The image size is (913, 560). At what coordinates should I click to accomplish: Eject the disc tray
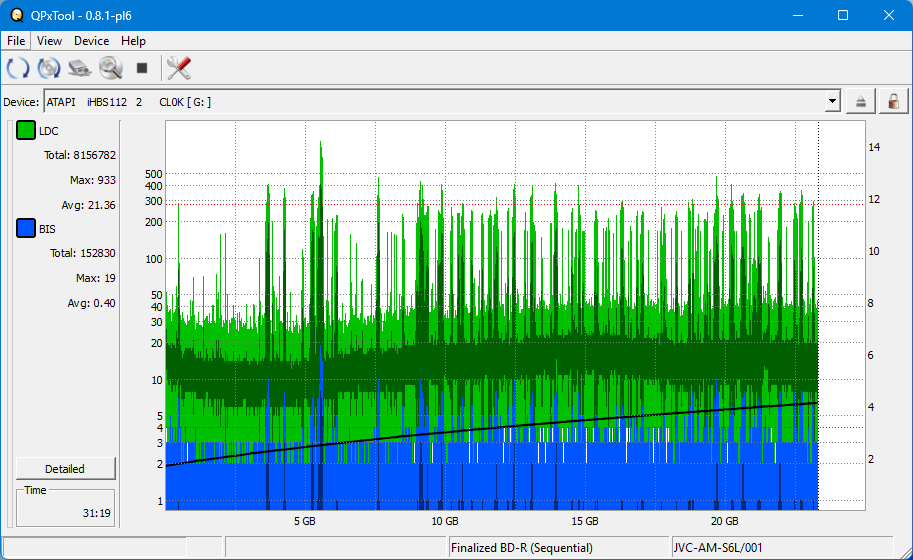pos(861,101)
